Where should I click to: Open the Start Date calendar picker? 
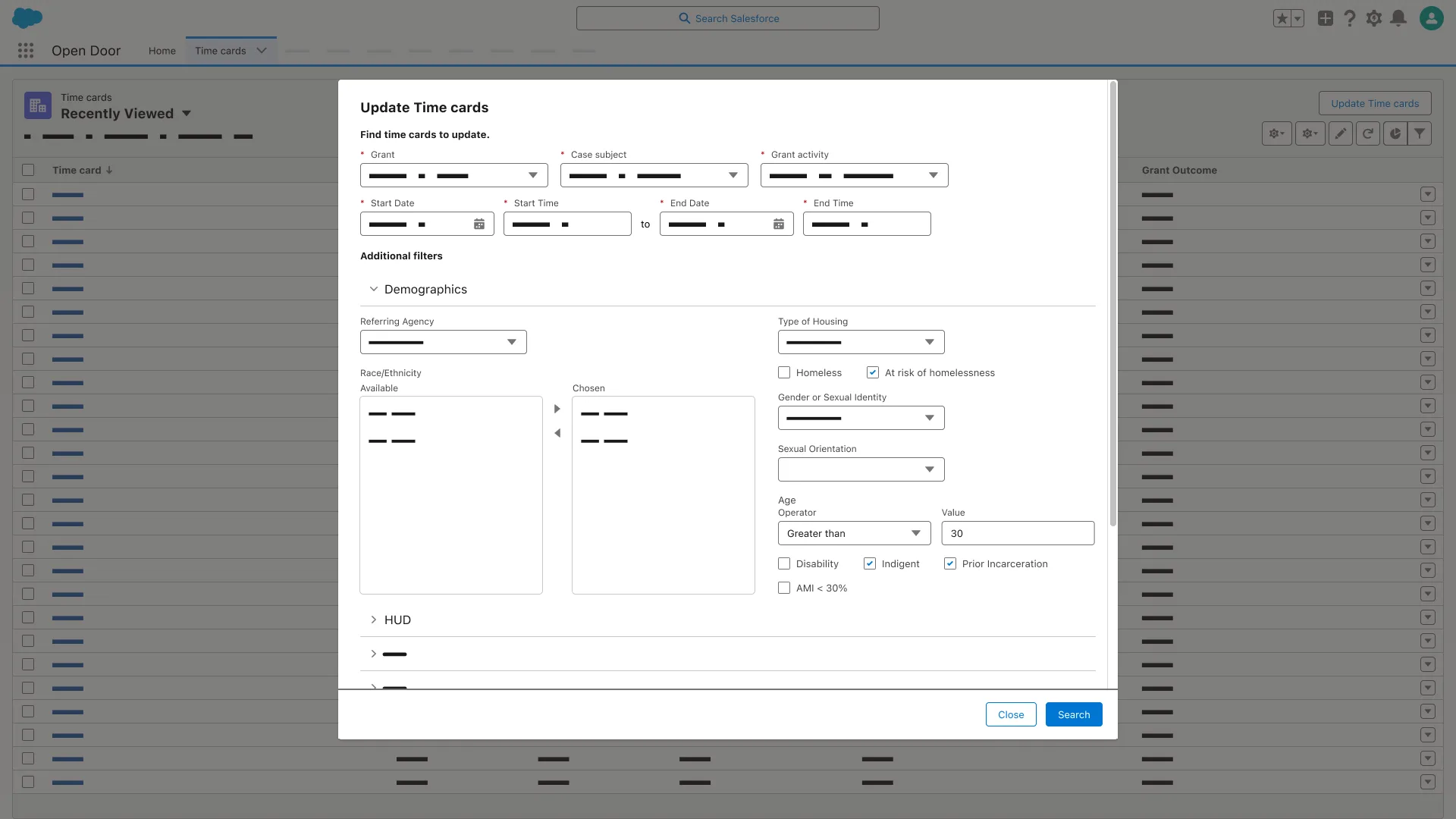(479, 224)
